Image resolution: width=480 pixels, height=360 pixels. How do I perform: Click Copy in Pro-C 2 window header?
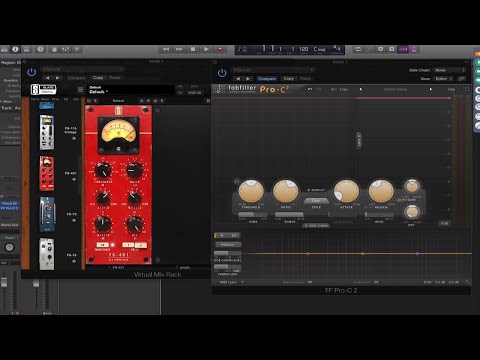tap(289, 79)
